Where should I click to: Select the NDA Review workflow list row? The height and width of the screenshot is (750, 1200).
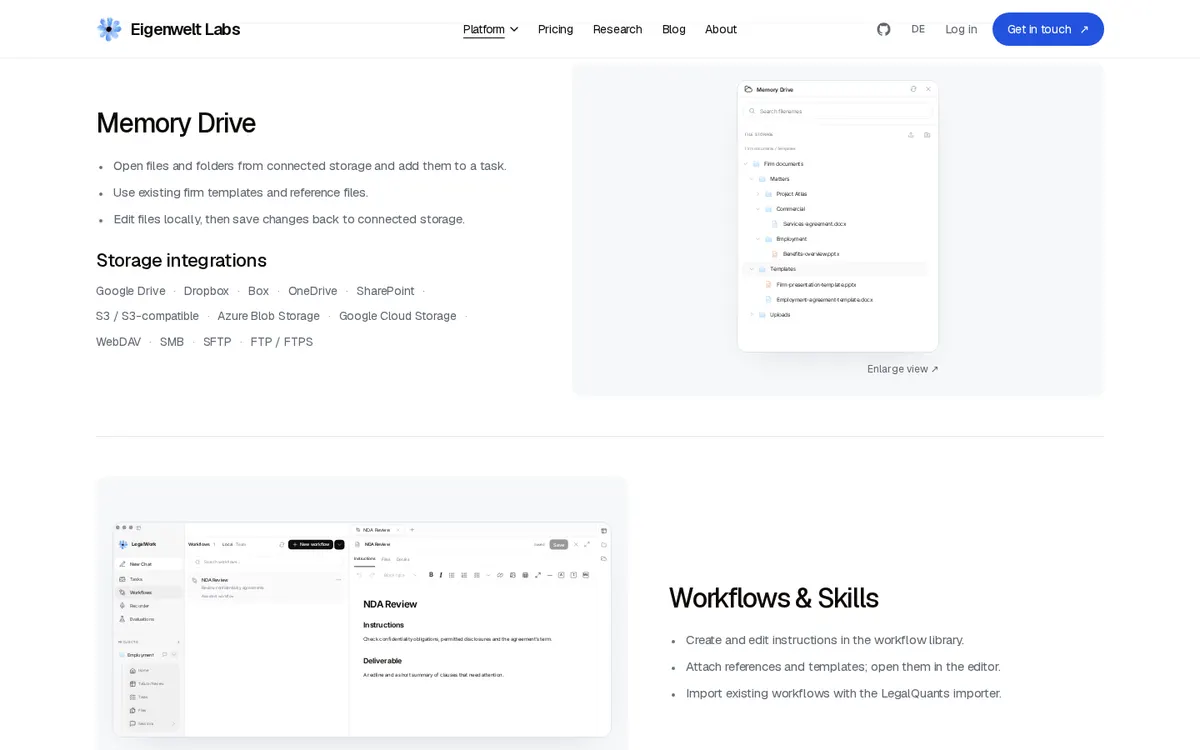267,587
